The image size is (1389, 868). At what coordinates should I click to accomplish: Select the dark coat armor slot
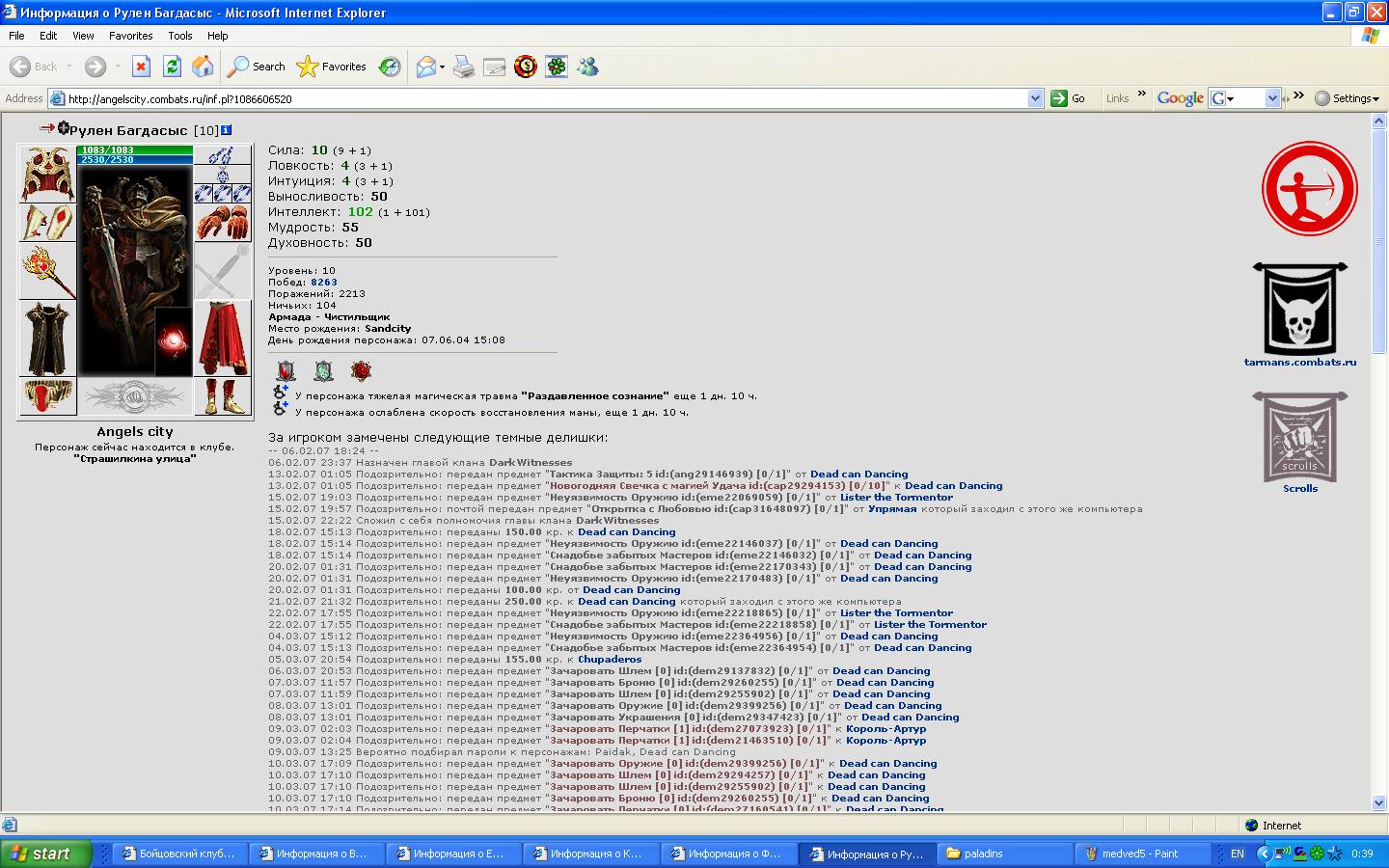coord(47,339)
